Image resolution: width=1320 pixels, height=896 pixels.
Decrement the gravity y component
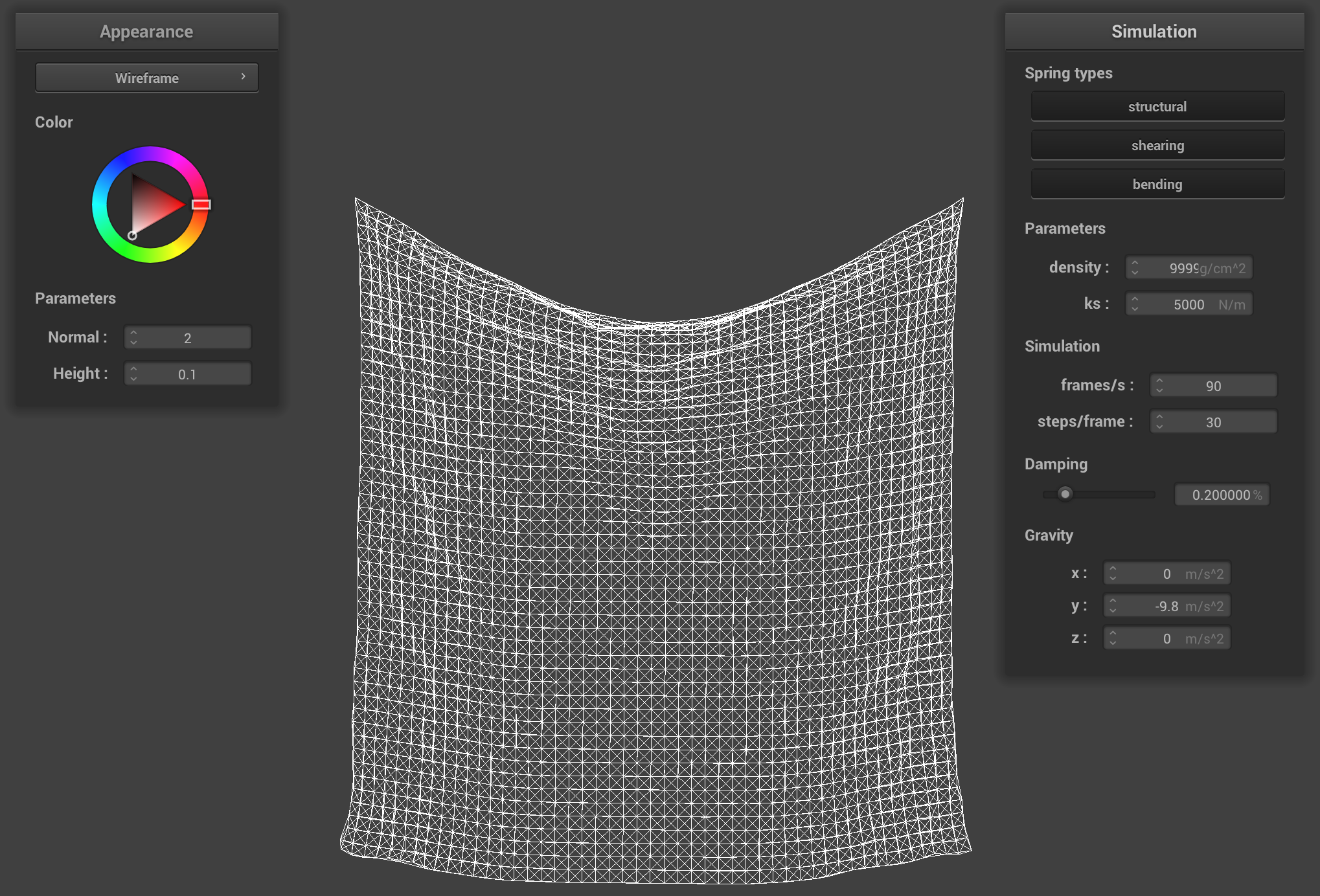pyautogui.click(x=1113, y=609)
